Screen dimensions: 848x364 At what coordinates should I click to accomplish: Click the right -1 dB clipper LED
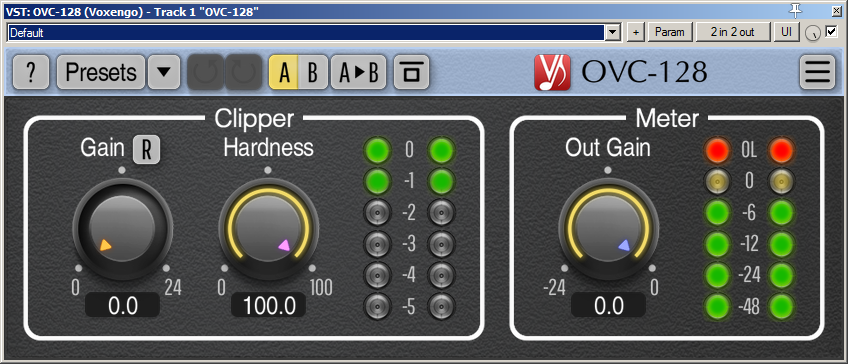(x=442, y=181)
